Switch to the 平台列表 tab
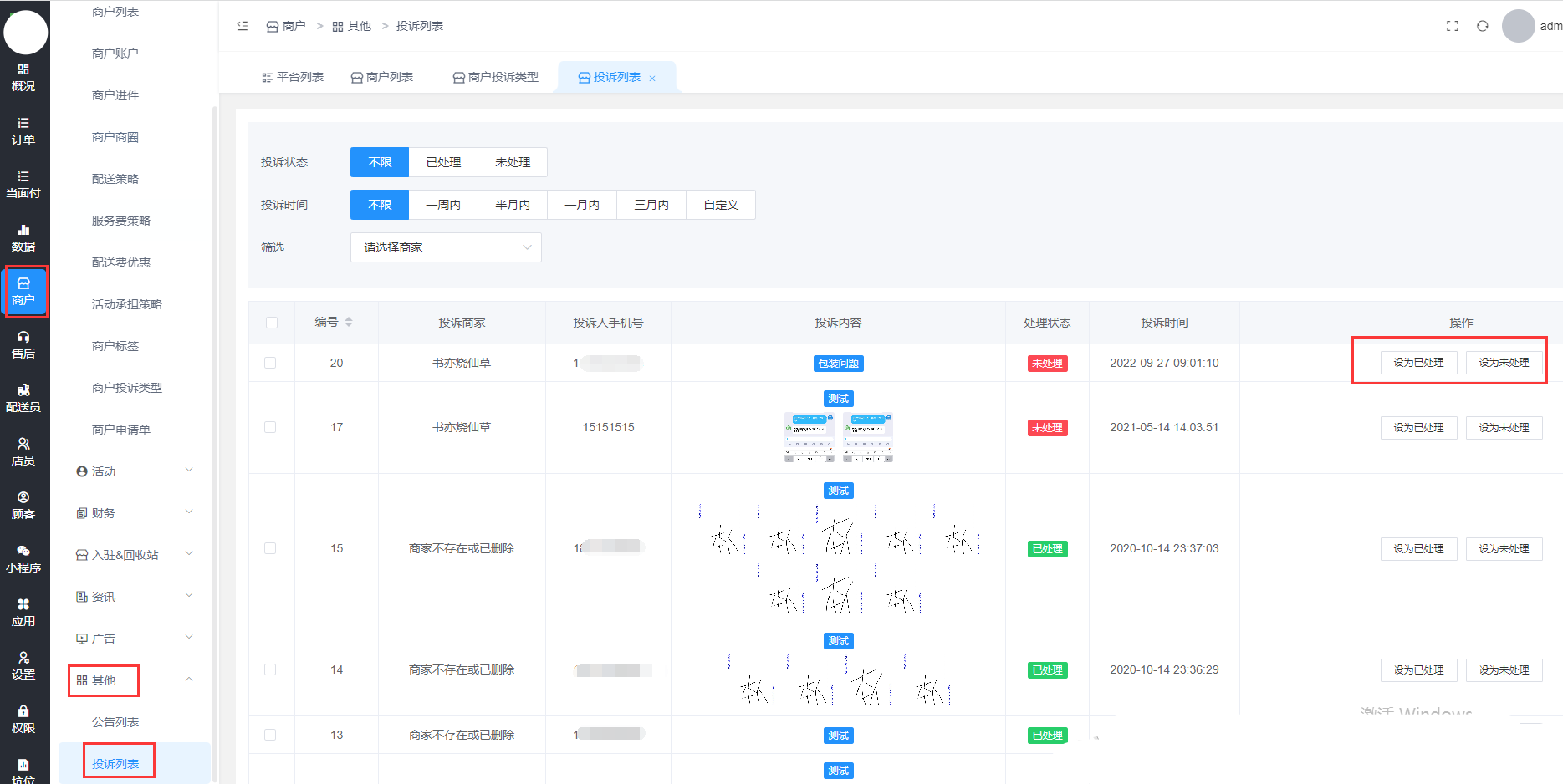1563x784 pixels. coord(293,77)
